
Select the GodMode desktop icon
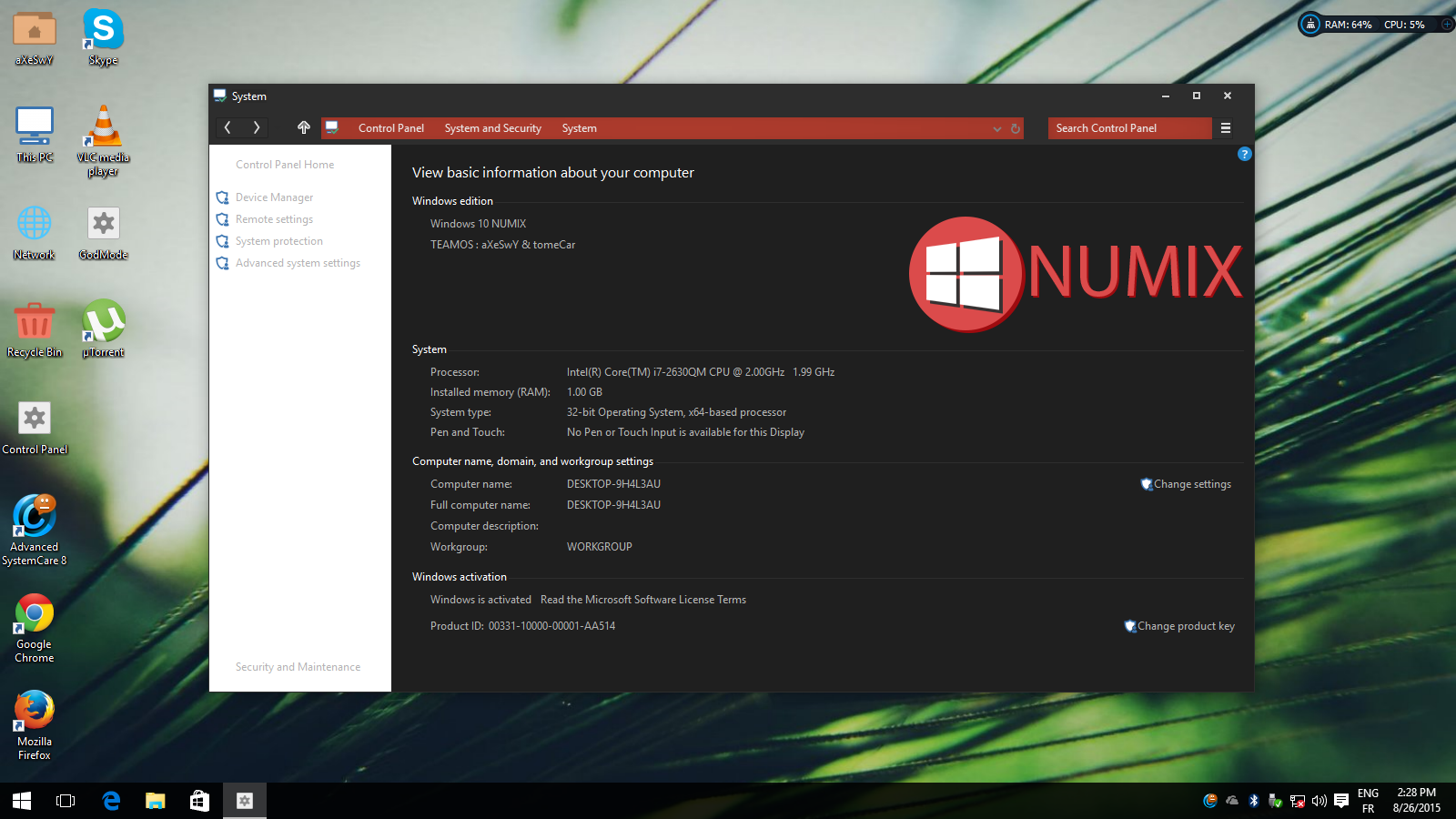(103, 232)
